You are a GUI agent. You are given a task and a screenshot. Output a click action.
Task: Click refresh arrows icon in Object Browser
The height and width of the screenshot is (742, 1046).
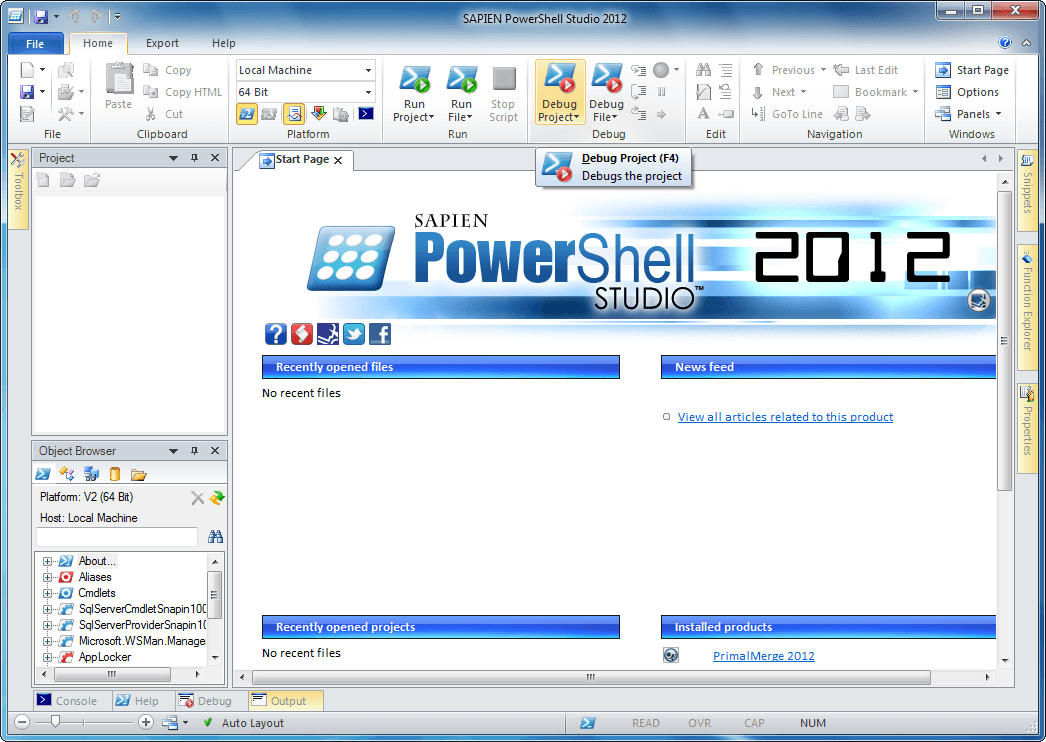tap(217, 498)
